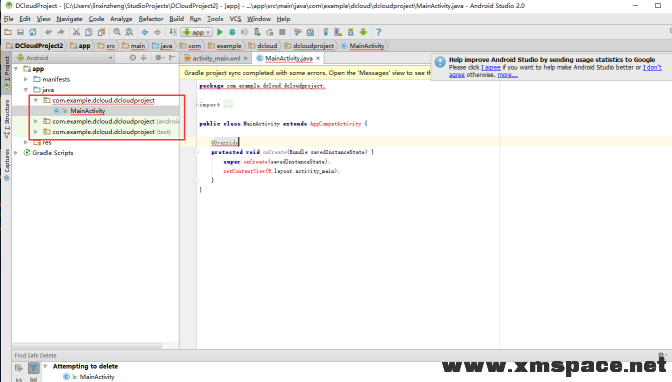Screen dimensions: 672x382
Task: Click the Redo arrow icon
Action: tap(61, 32)
